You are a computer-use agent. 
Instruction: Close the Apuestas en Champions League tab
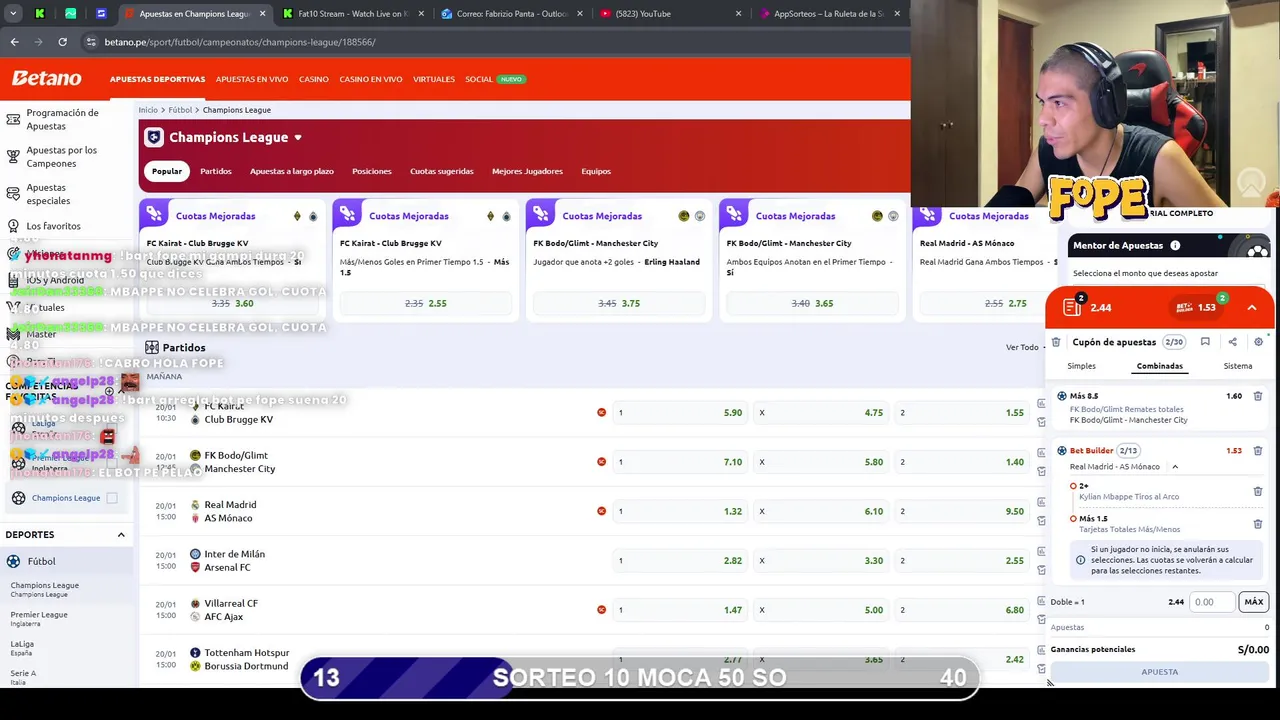[x=263, y=14]
